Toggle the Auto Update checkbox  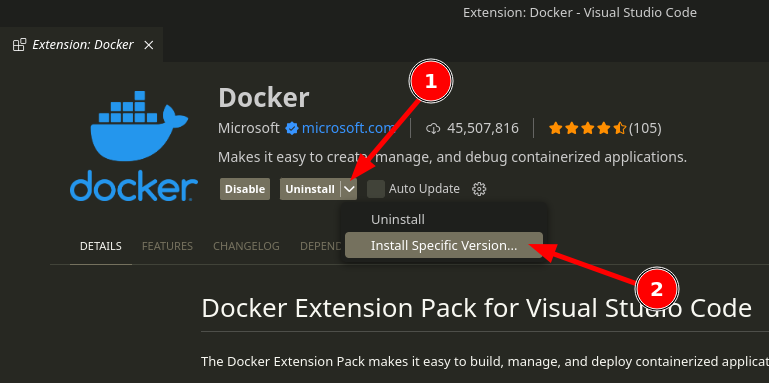pos(376,189)
